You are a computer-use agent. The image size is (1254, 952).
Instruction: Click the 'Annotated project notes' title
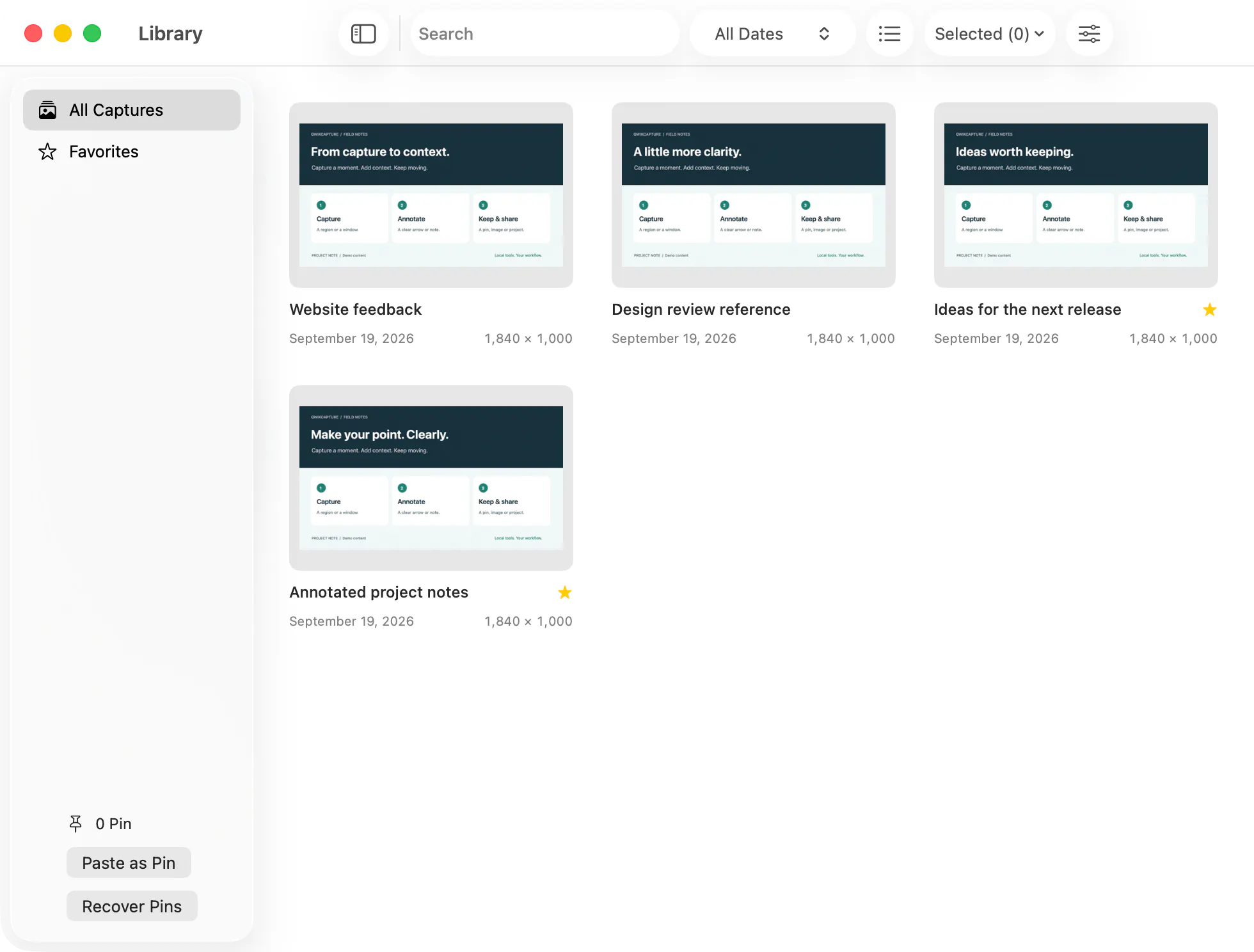point(379,592)
